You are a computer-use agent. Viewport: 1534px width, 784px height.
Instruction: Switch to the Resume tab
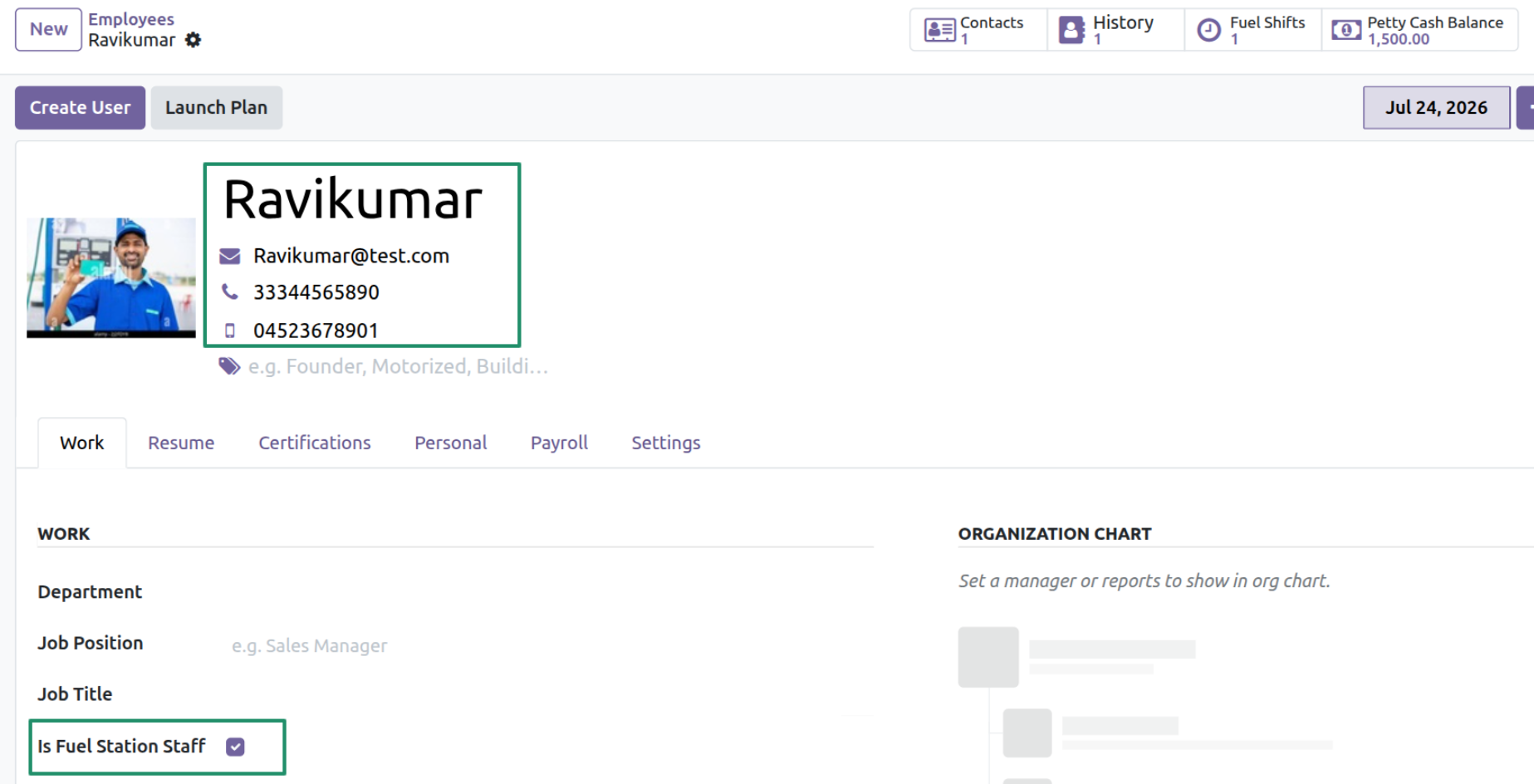click(181, 443)
